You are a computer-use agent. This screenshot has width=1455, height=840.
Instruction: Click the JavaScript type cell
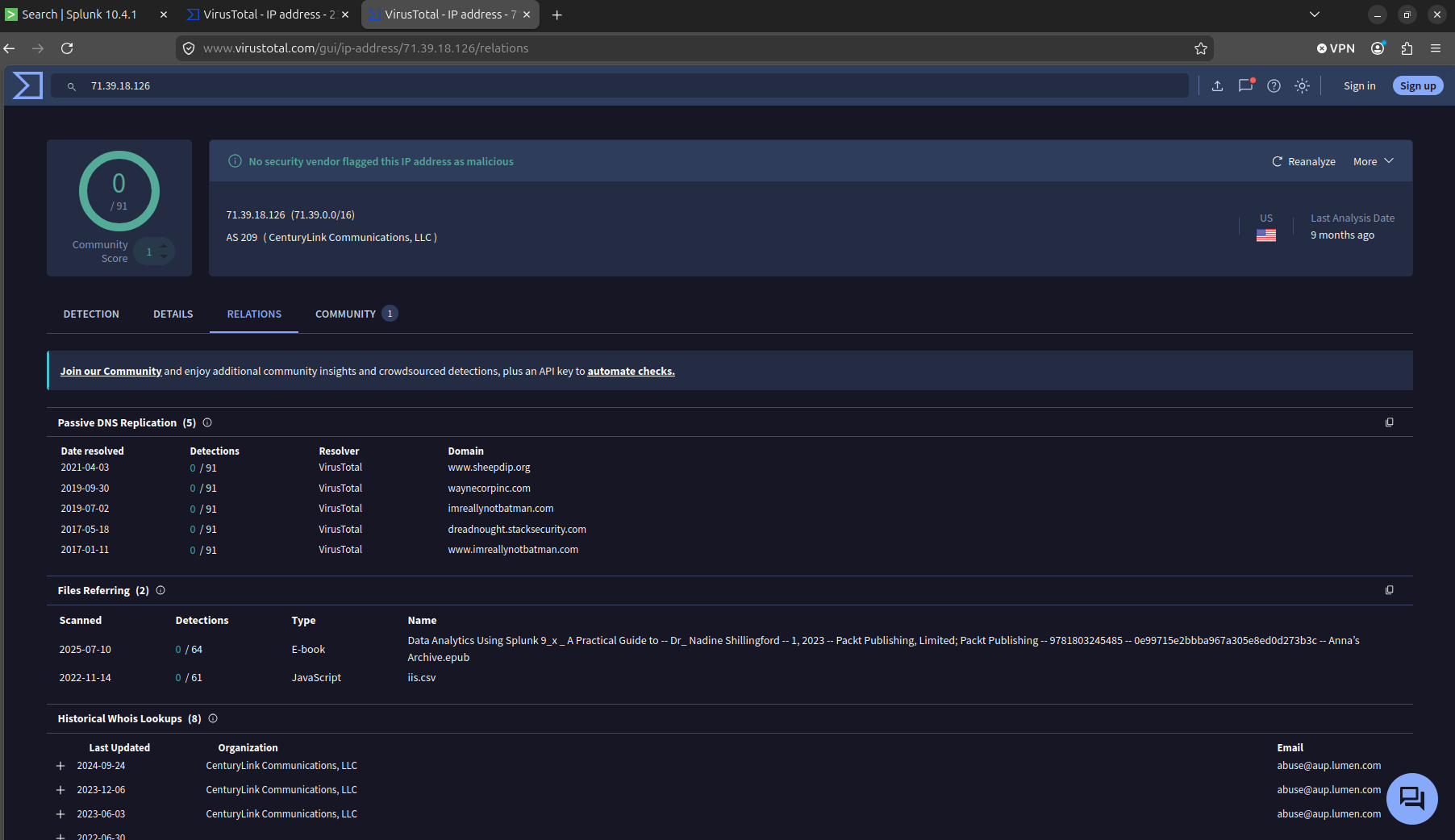point(316,678)
